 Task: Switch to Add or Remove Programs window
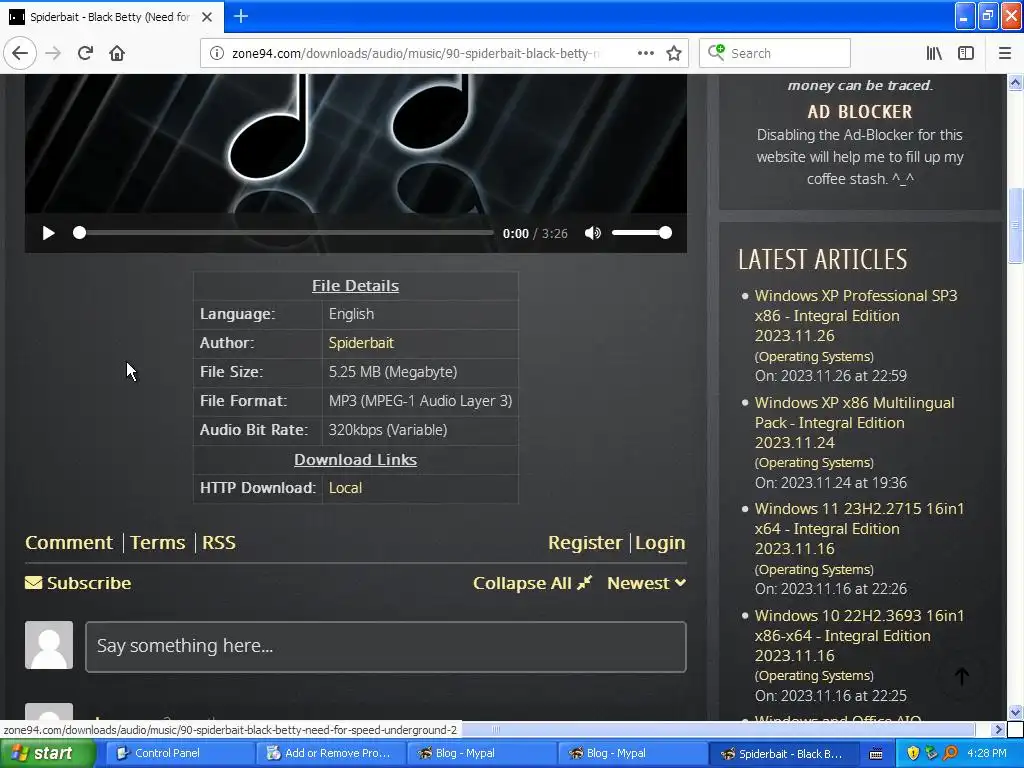pos(330,754)
